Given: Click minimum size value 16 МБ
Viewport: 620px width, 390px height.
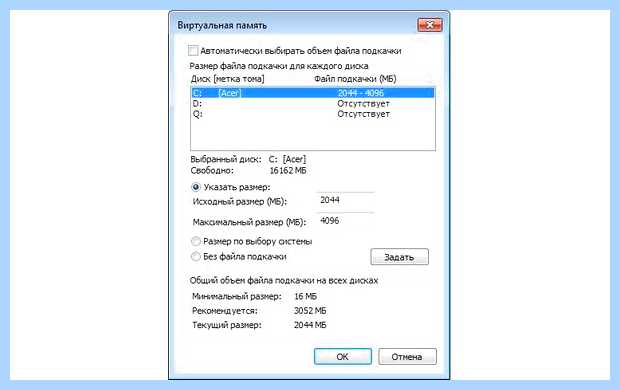Looking at the screenshot, I should point(305,296).
